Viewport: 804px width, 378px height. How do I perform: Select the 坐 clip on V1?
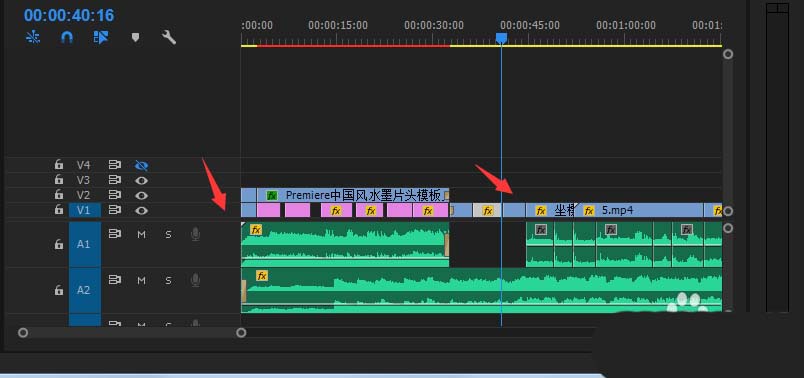point(551,210)
